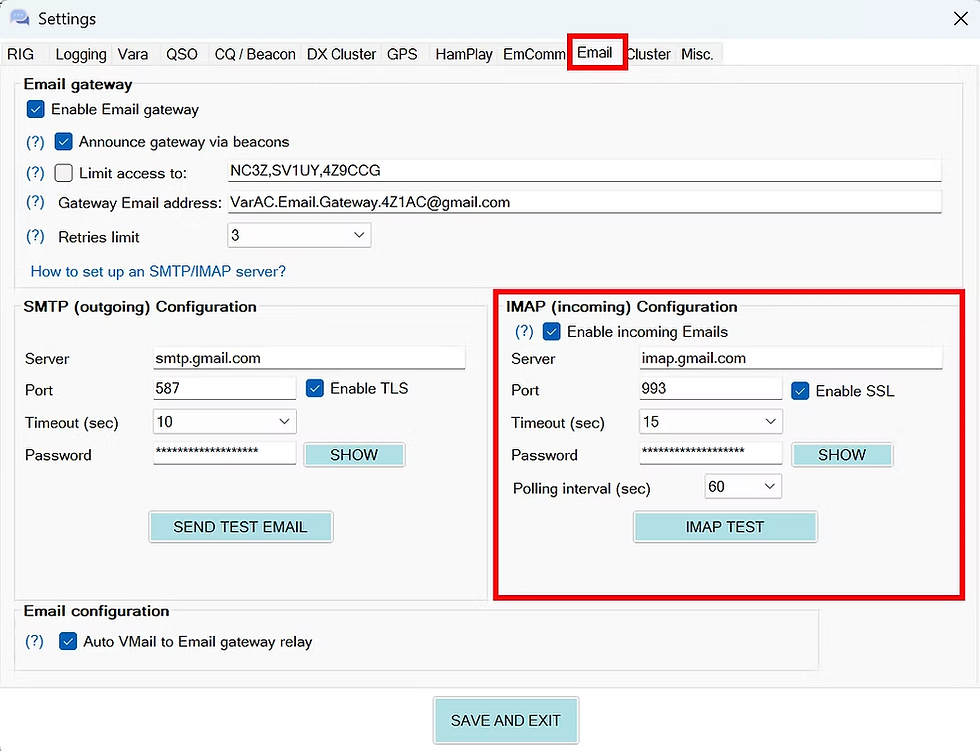
Task: Go to the Misc. tab
Action: coord(697,54)
